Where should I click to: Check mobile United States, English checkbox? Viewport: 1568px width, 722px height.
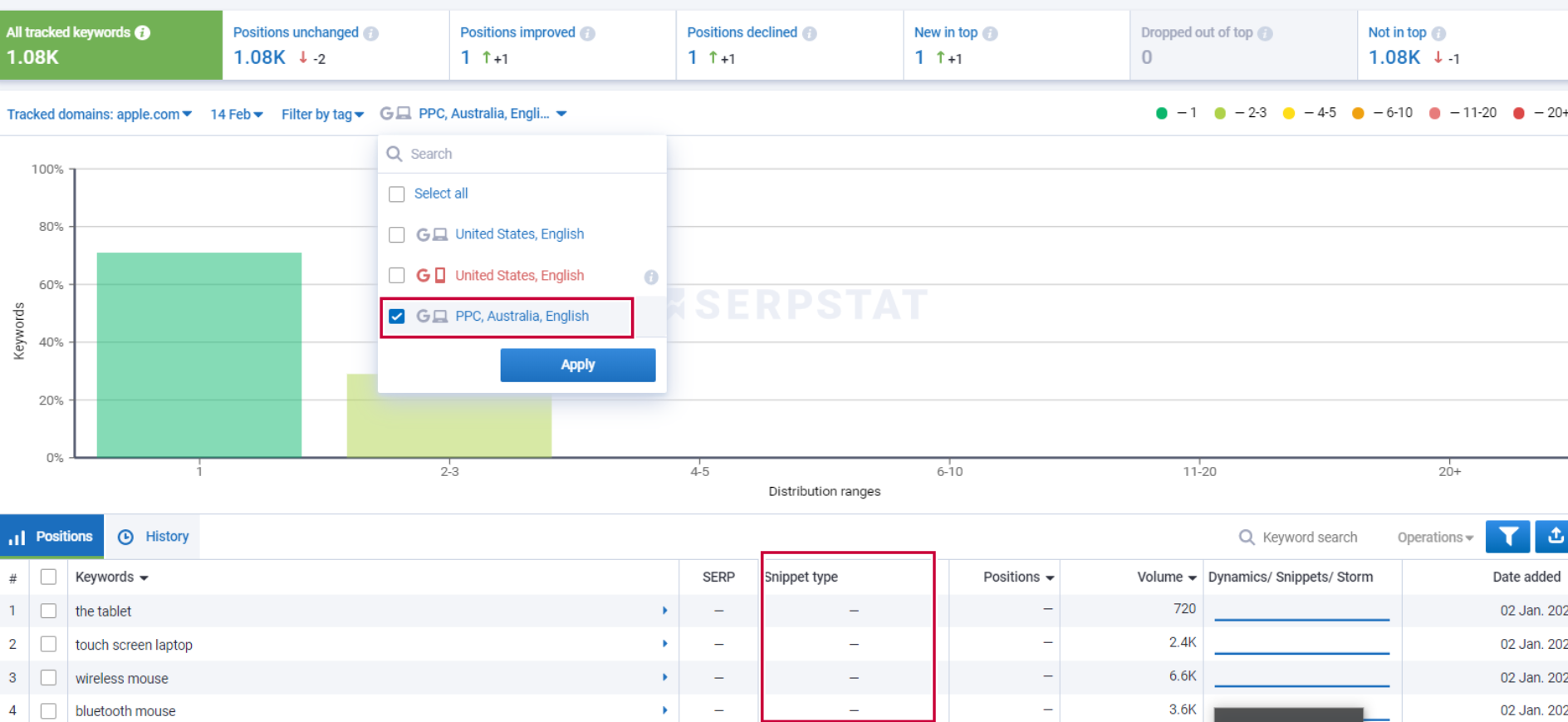397,275
